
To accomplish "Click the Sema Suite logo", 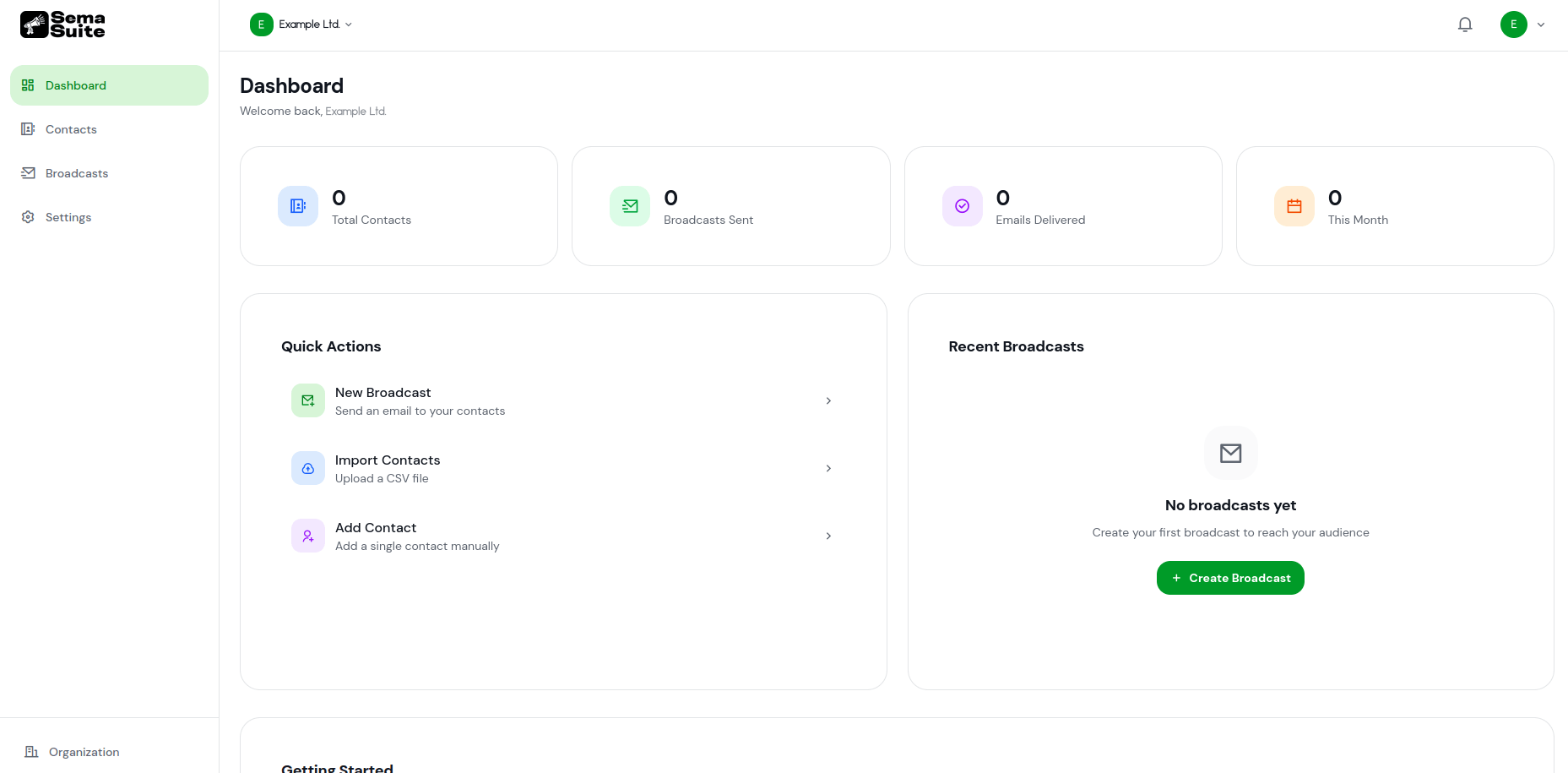I will pyautogui.click(x=62, y=24).
